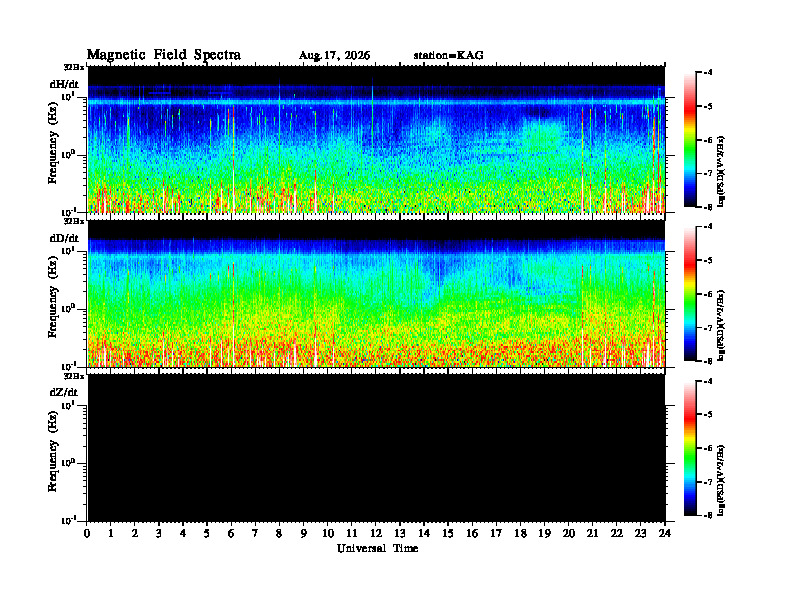Click hour 18 on the Universal Time axis

pos(520,534)
